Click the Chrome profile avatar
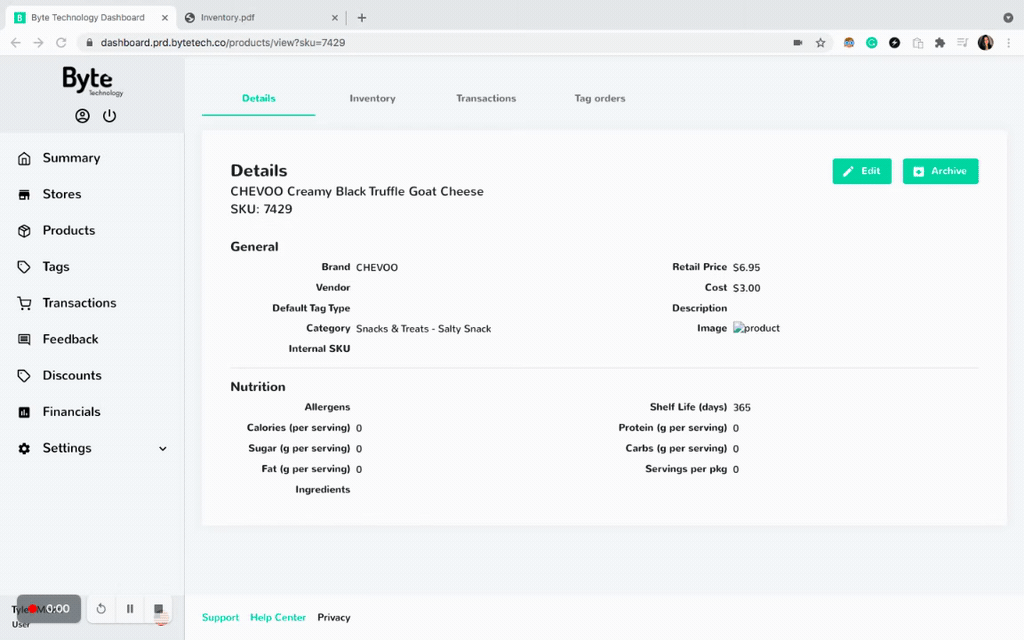Screen dimensions: 1024x640 (x=985, y=42)
